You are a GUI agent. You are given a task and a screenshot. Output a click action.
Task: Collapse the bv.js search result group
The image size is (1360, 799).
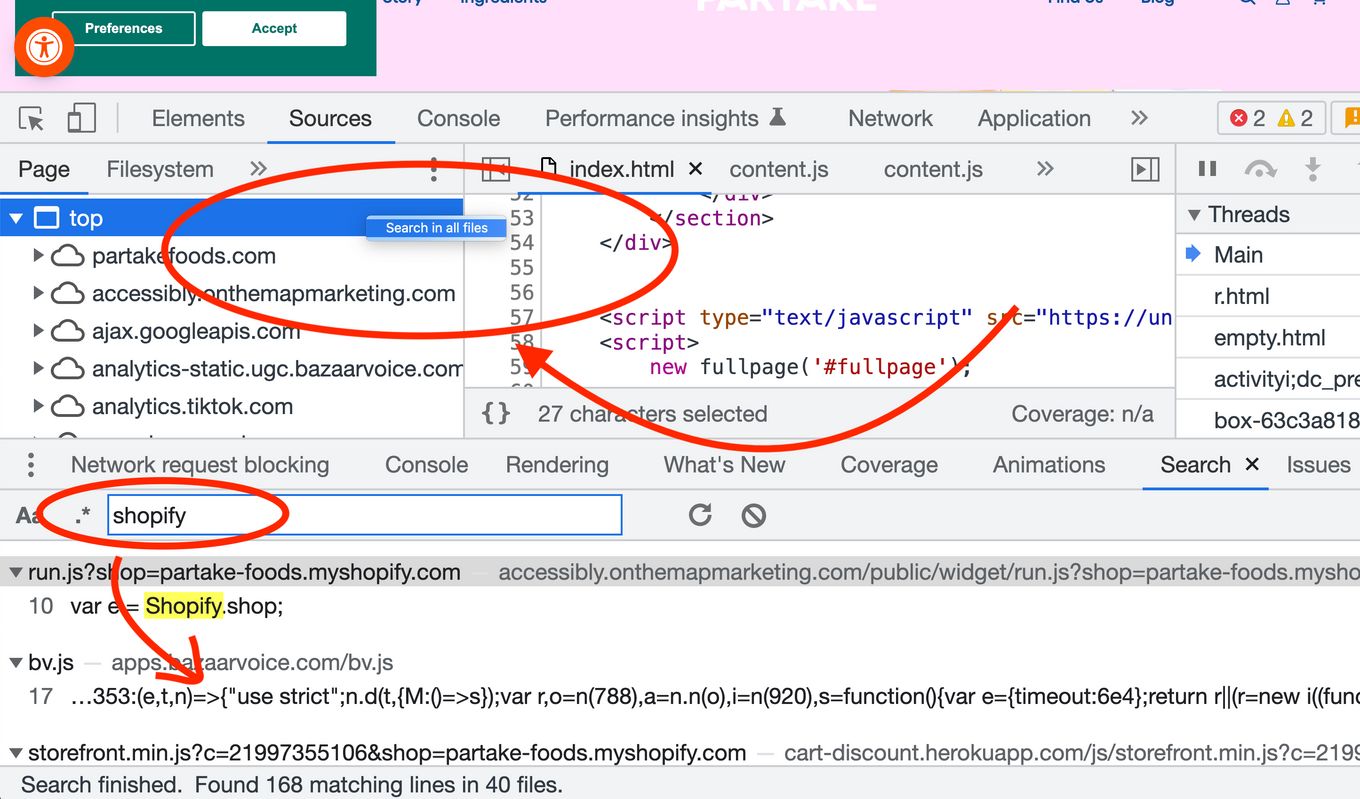tap(16, 663)
